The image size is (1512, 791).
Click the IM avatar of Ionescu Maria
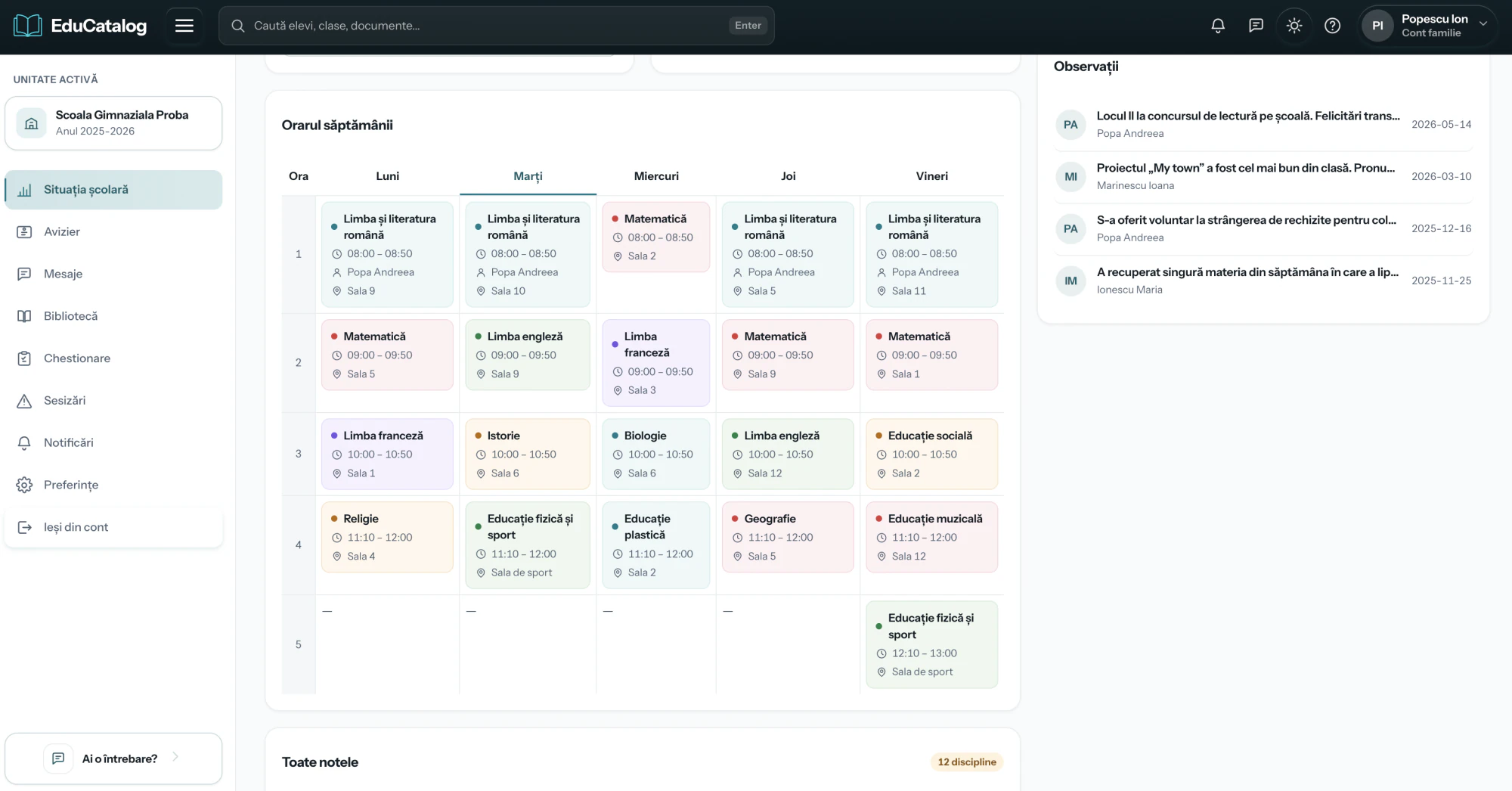1070,281
